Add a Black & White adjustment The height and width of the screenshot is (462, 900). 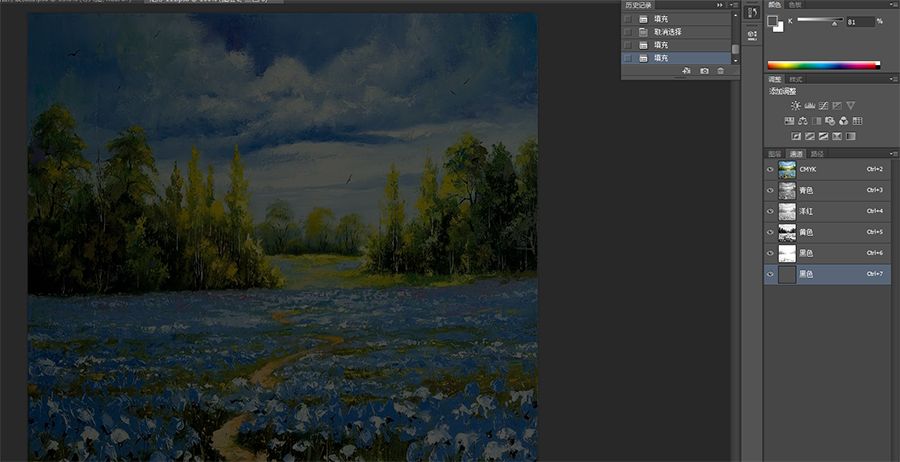pos(816,121)
